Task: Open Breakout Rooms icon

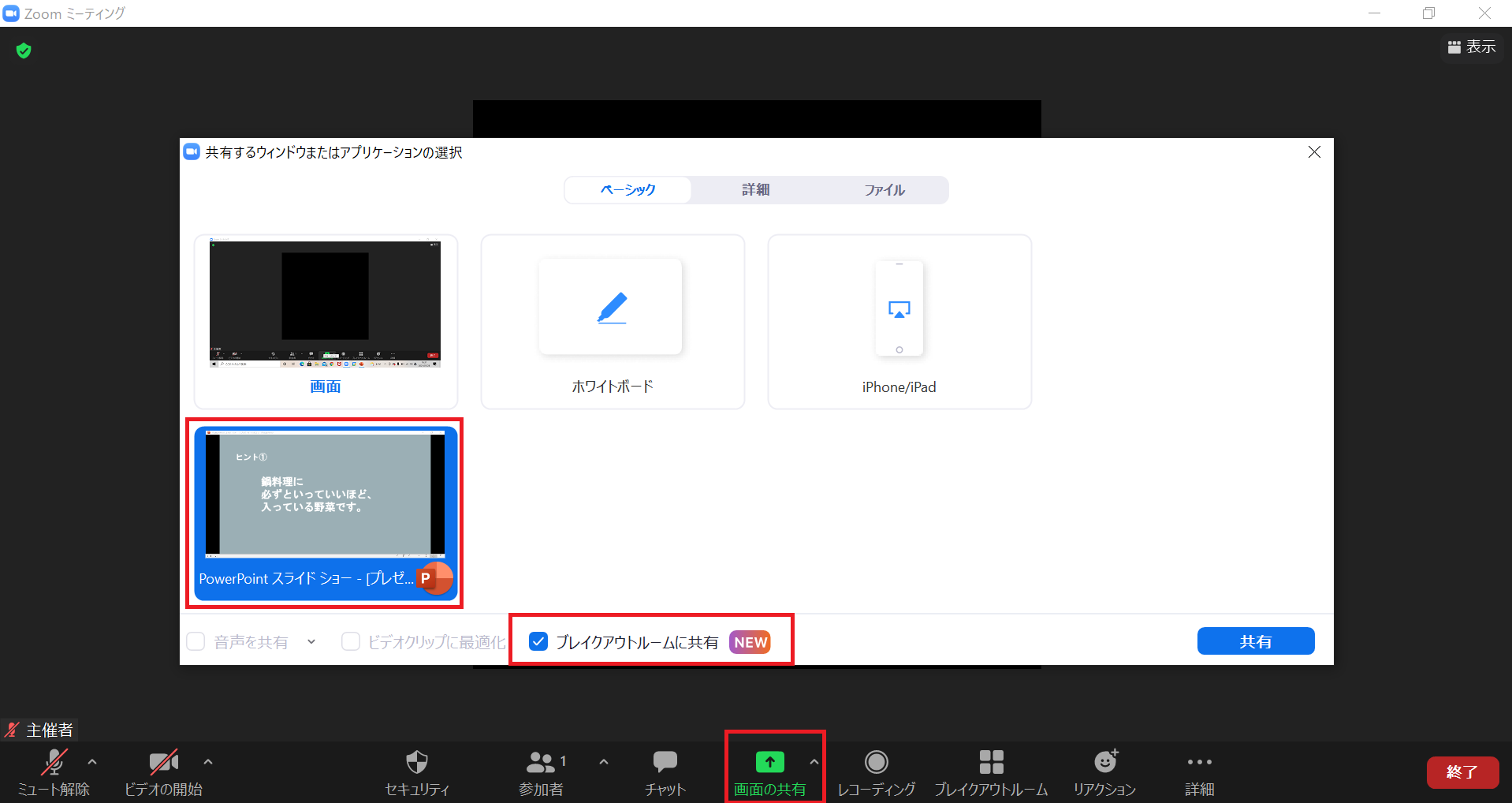Action: click(x=991, y=762)
